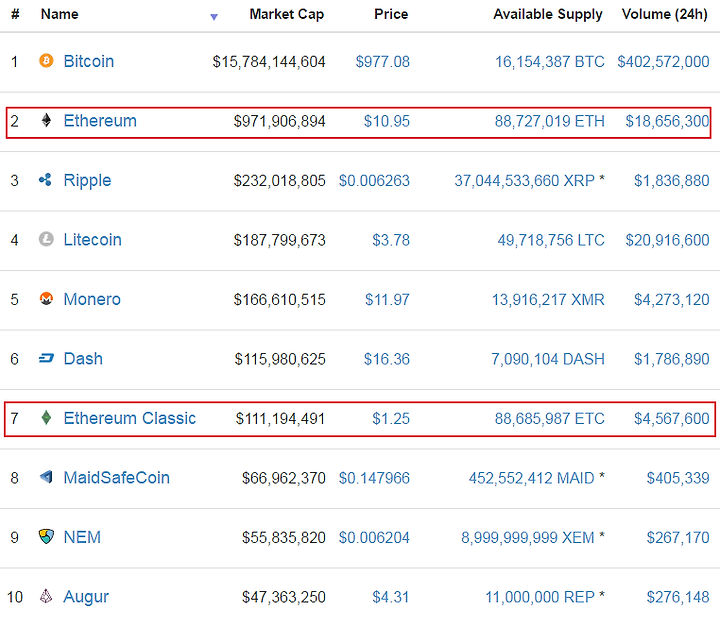
Task: Click supply 8,999,999,999 XEM
Action: (x=528, y=537)
